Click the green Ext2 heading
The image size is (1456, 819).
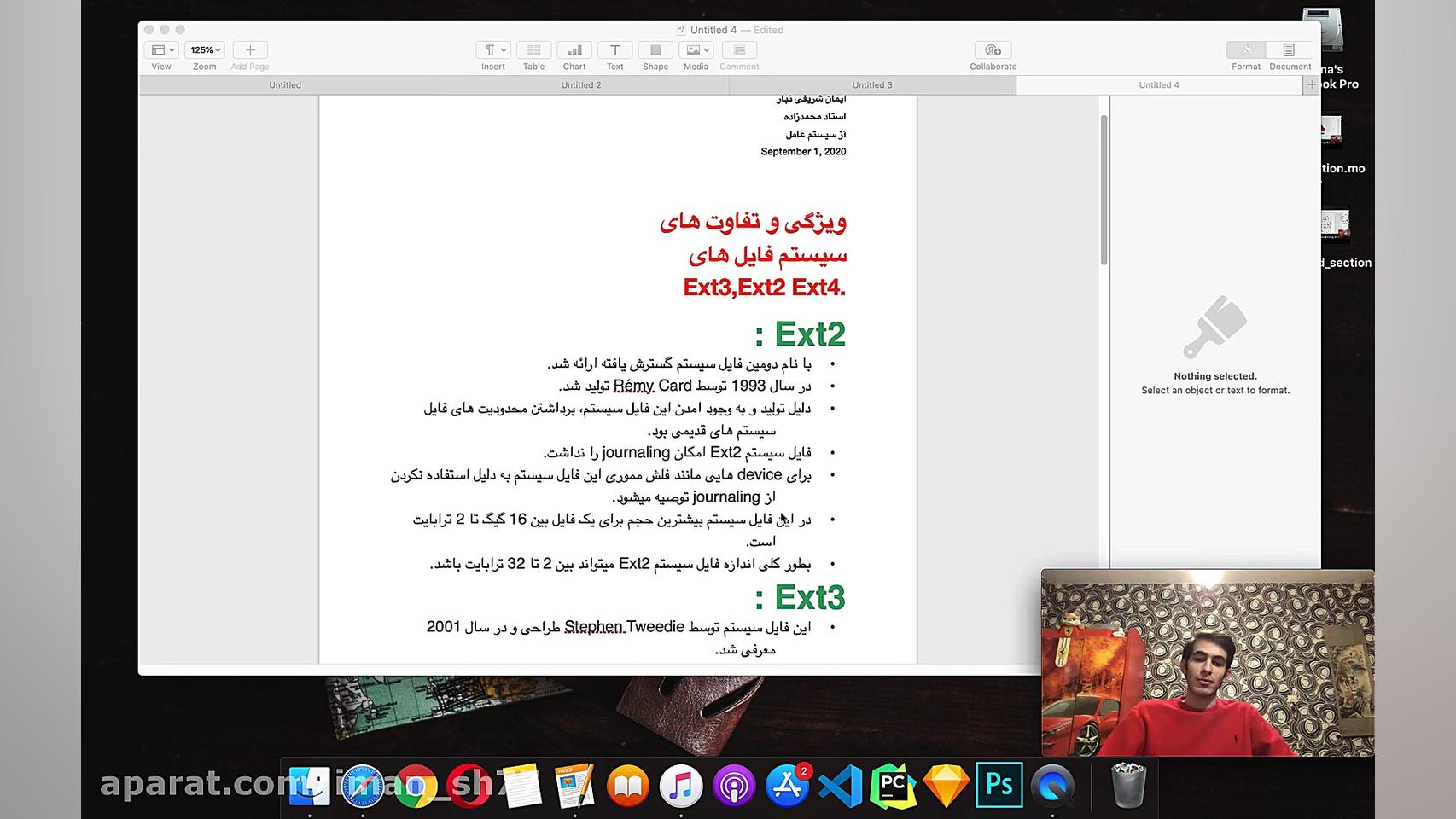pyautogui.click(x=801, y=334)
